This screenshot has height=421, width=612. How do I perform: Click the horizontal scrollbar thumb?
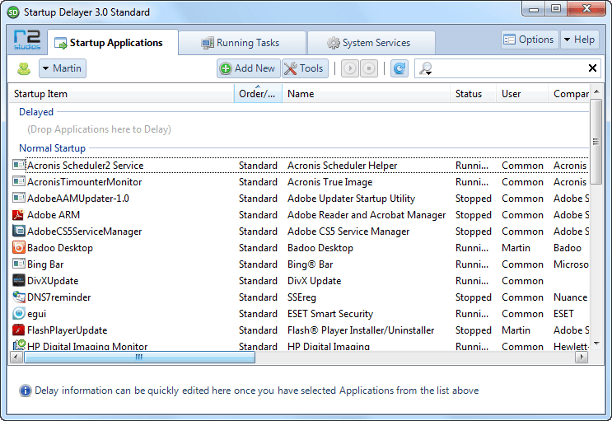tap(138, 357)
